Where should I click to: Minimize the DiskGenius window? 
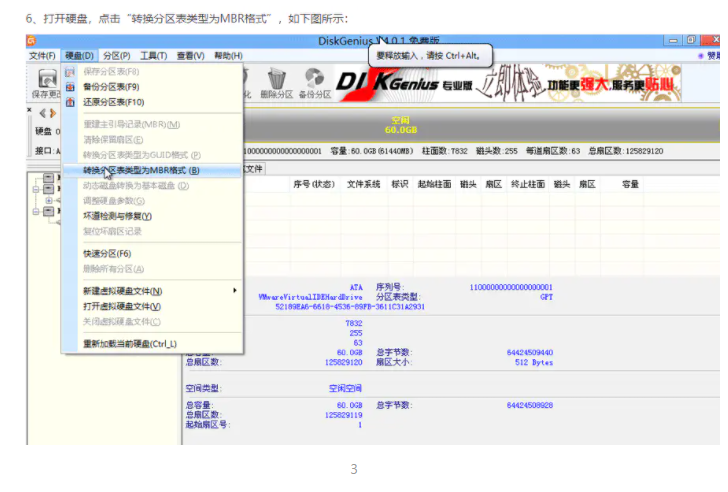tap(673, 40)
